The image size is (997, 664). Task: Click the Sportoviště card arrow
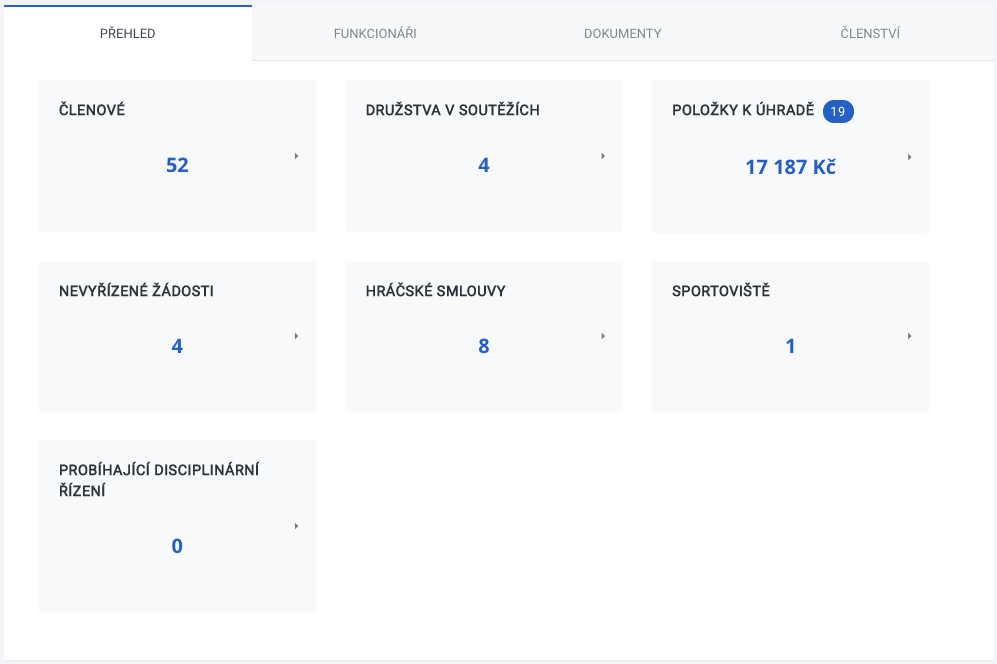909,336
